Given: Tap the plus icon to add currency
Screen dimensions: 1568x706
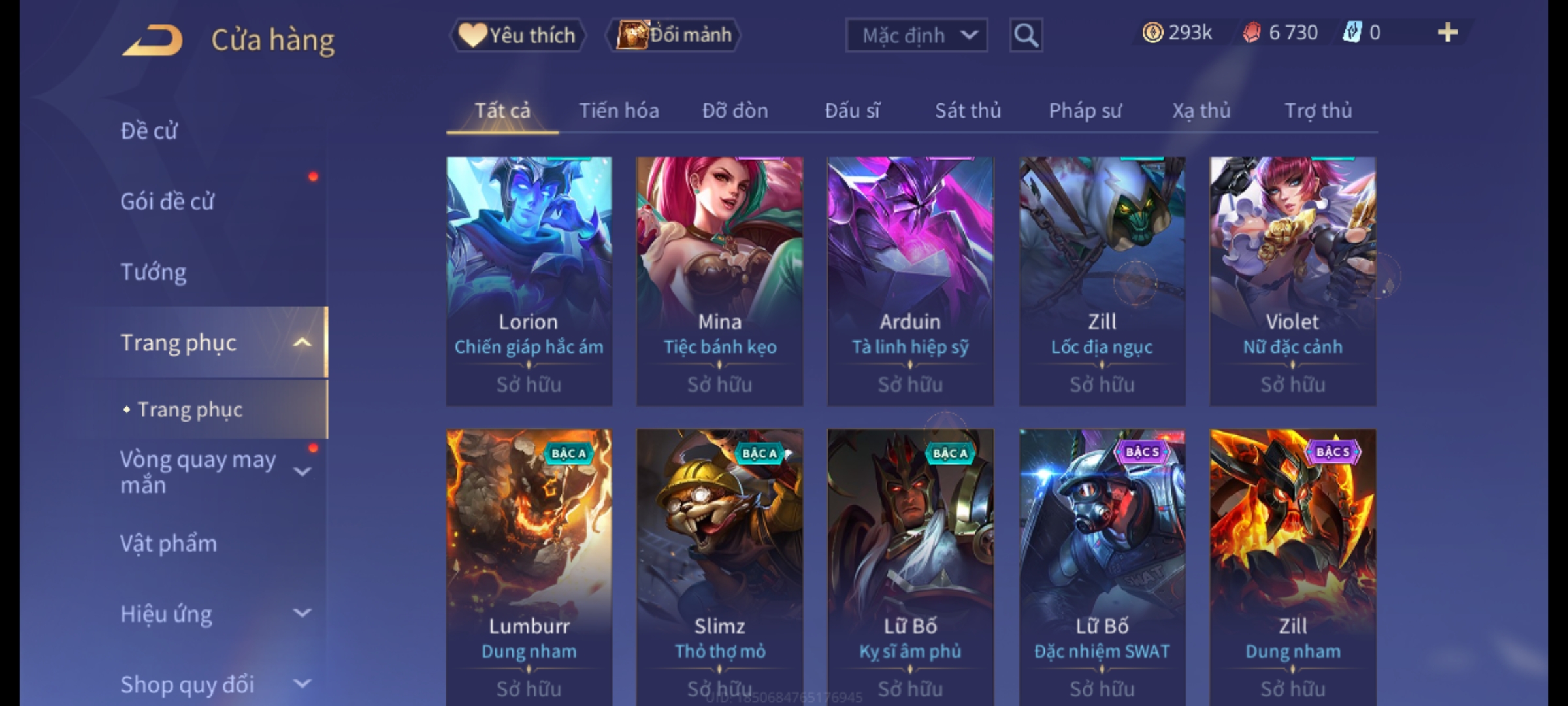Looking at the screenshot, I should pyautogui.click(x=1448, y=33).
